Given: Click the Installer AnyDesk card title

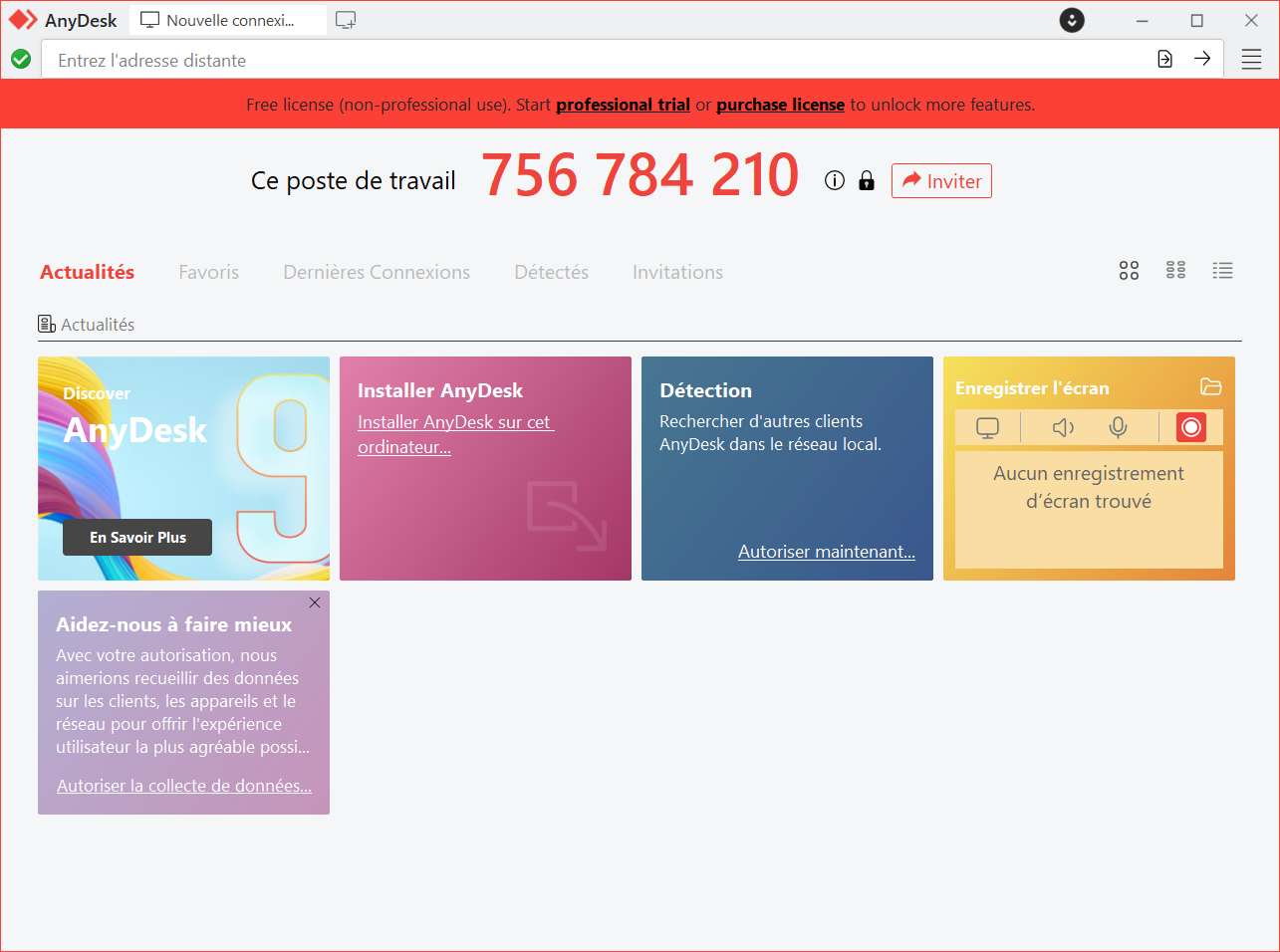Looking at the screenshot, I should pyautogui.click(x=440, y=390).
